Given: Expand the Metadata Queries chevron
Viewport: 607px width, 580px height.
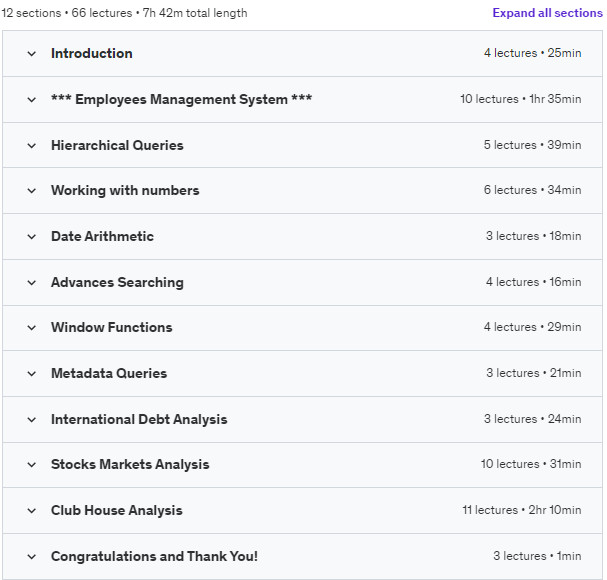Looking at the screenshot, I should [x=32, y=374].
